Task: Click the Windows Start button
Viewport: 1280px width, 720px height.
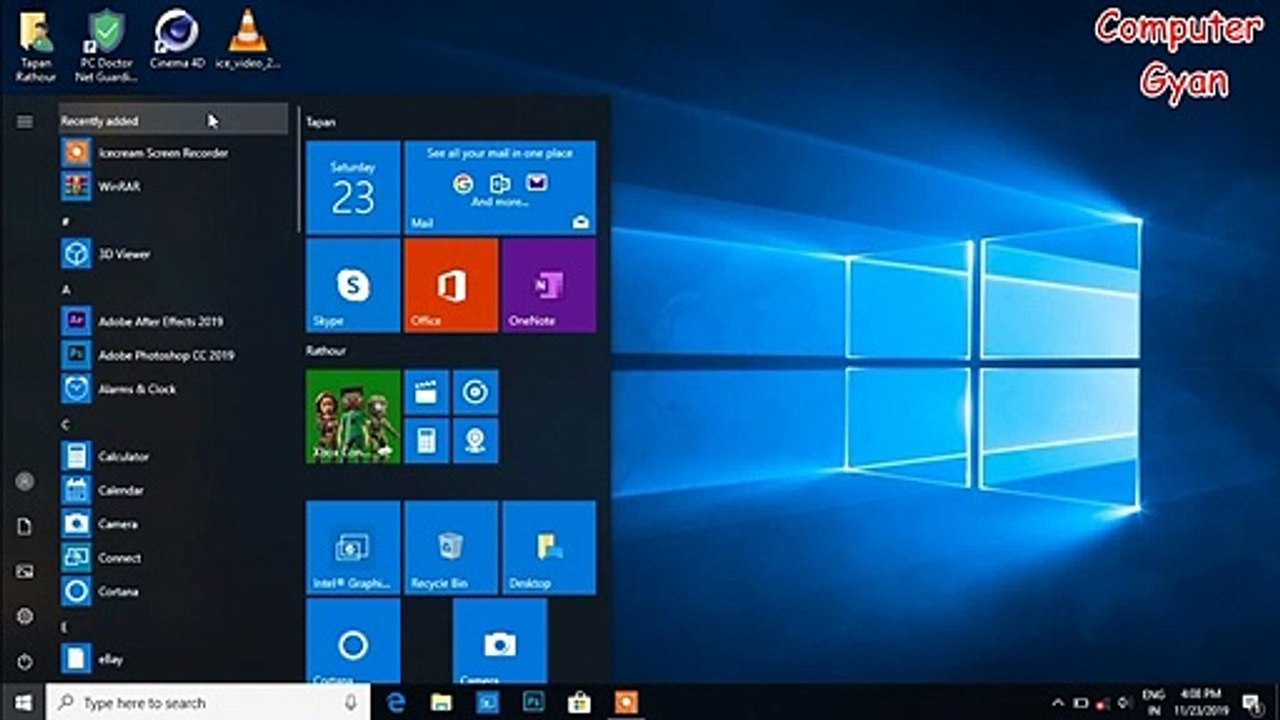Action: pyautogui.click(x=23, y=702)
